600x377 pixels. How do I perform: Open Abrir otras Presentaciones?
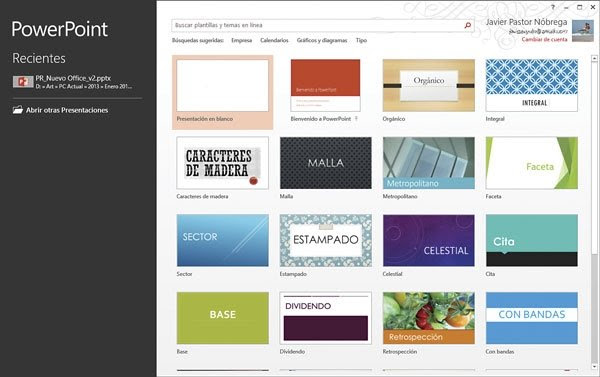[x=67, y=110]
